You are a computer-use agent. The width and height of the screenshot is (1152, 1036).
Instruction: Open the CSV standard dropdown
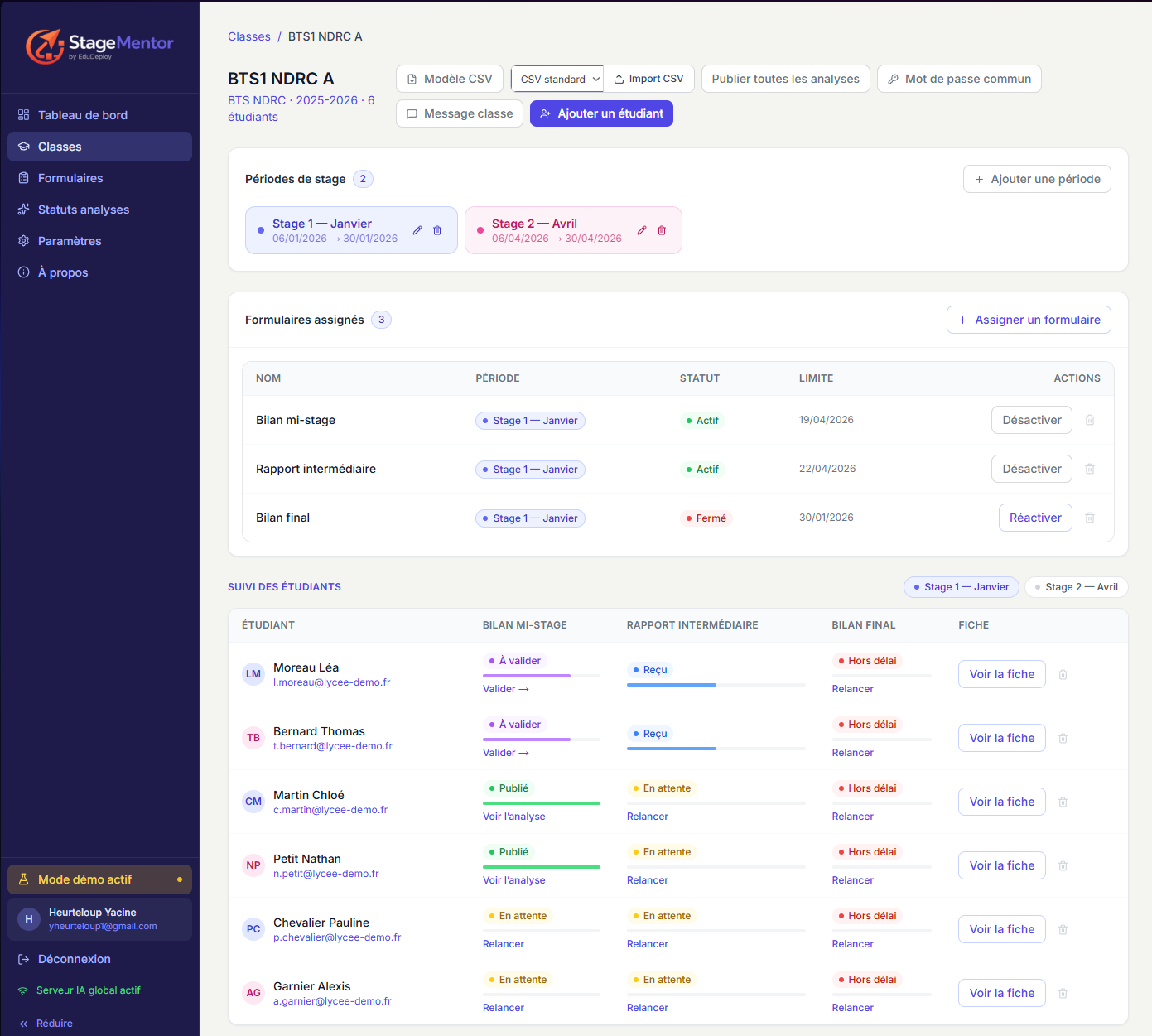click(557, 80)
